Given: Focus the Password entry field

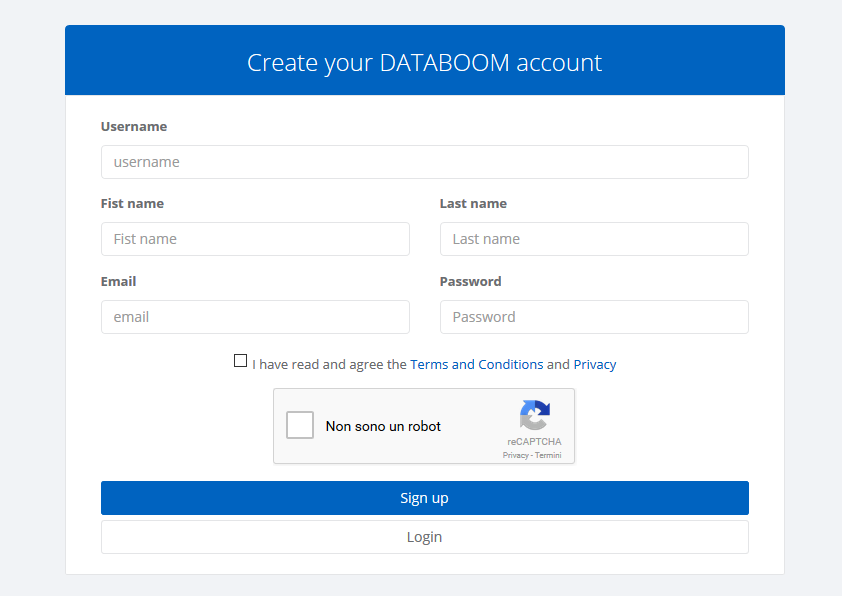Looking at the screenshot, I should (x=594, y=317).
